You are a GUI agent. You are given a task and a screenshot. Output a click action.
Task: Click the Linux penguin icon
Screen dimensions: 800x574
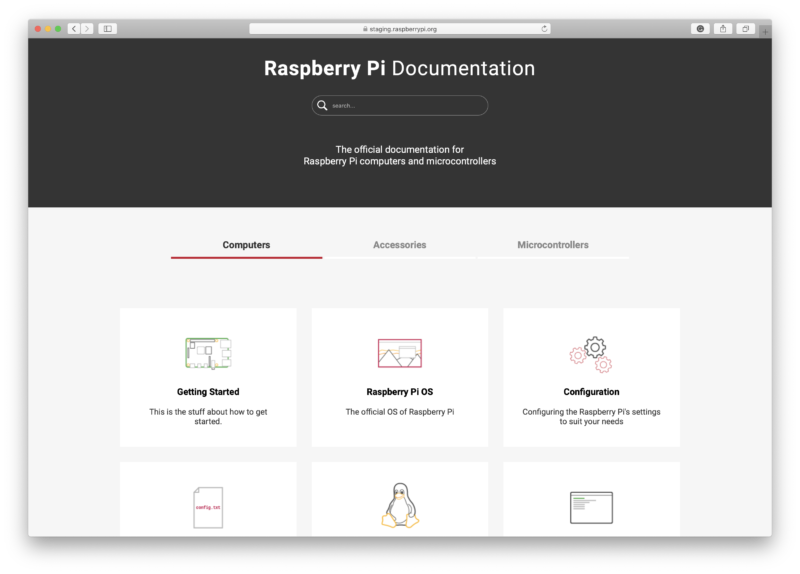[400, 505]
